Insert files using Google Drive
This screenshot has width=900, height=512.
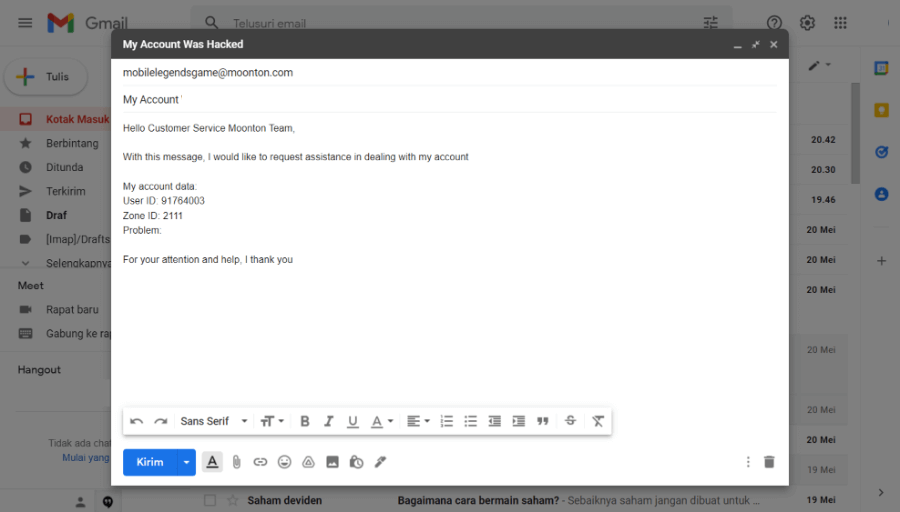[309, 462]
